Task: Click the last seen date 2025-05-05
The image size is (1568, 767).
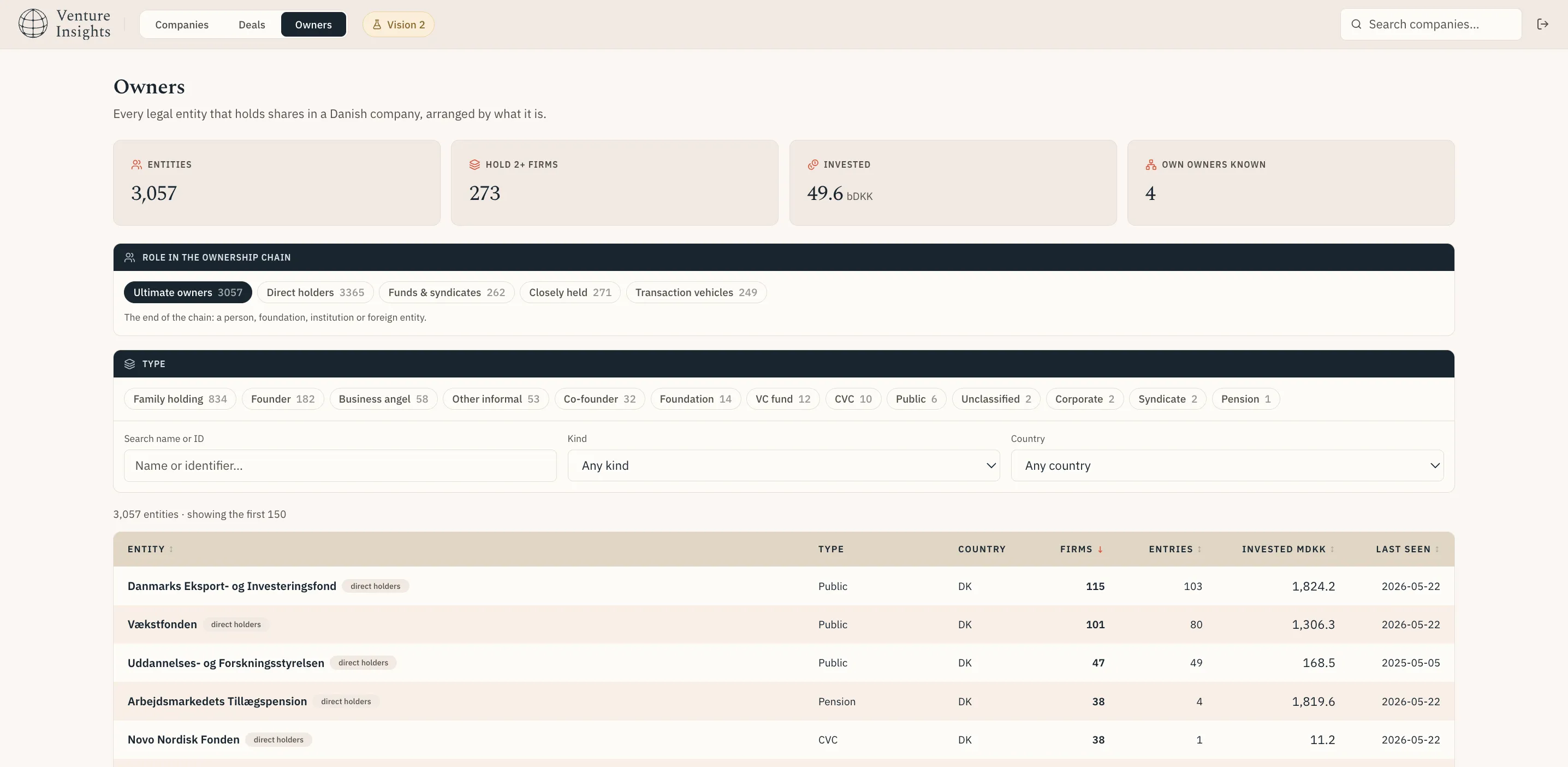Action: (x=1410, y=663)
